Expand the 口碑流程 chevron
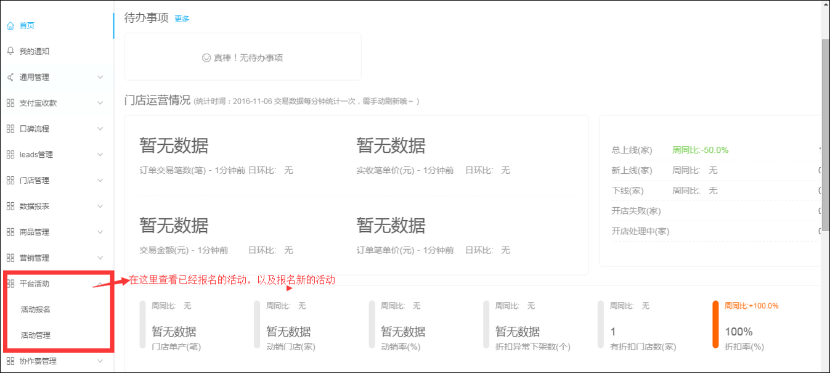The height and width of the screenshot is (373, 830). (101, 129)
